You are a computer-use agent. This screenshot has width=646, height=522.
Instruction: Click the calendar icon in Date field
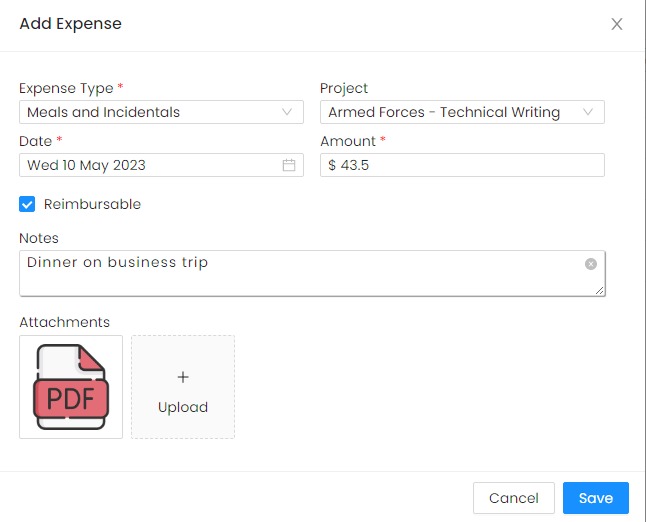(289, 165)
